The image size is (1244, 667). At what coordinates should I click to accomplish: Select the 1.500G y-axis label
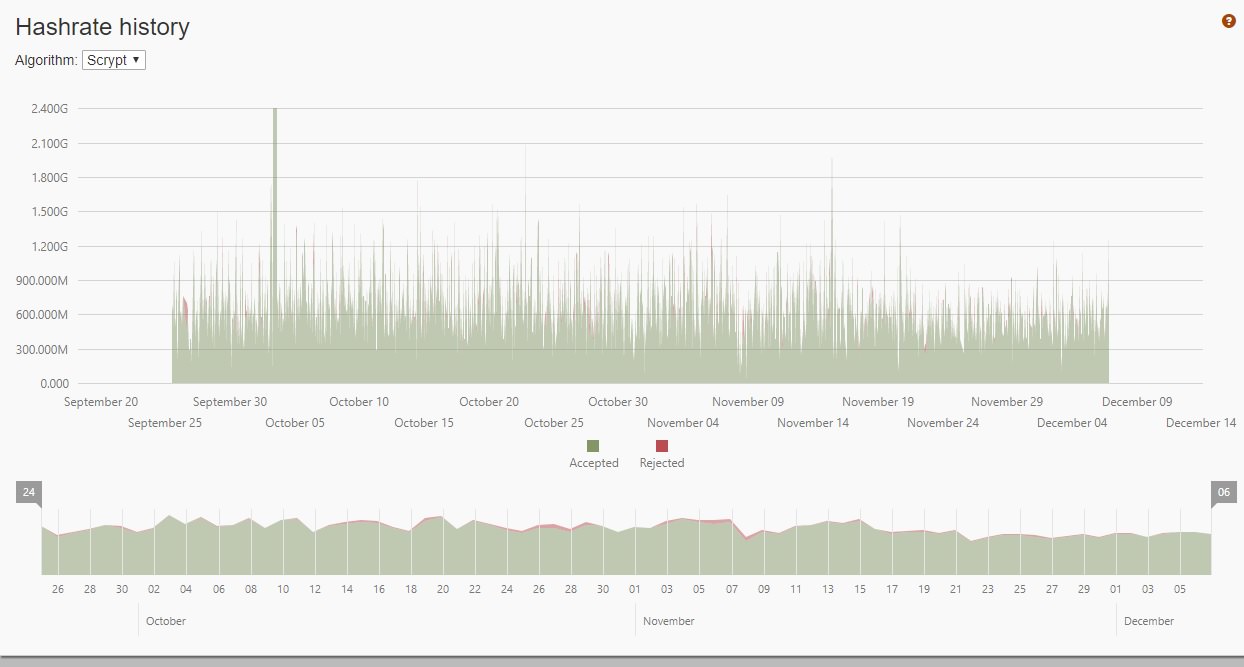[48, 212]
